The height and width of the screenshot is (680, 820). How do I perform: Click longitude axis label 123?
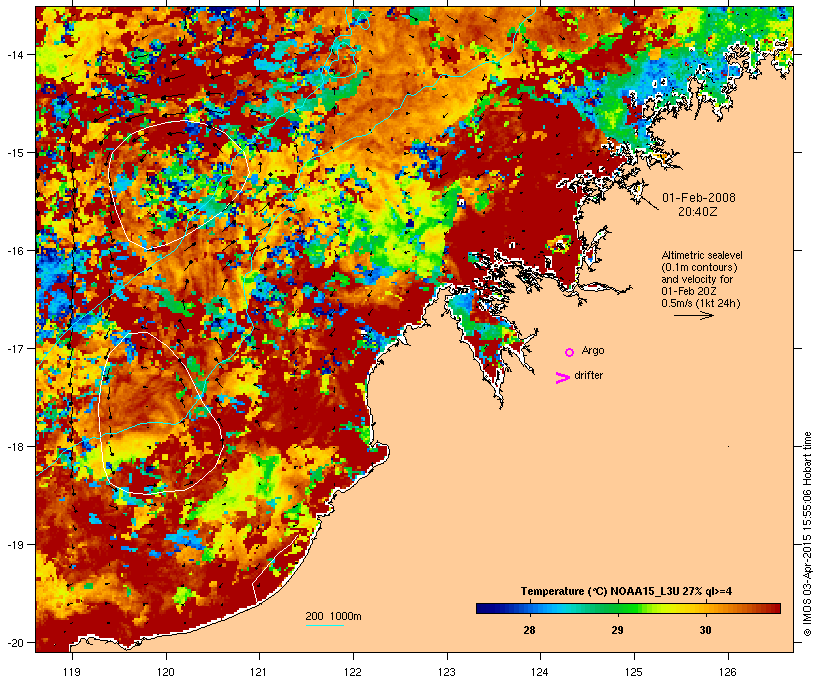447,672
